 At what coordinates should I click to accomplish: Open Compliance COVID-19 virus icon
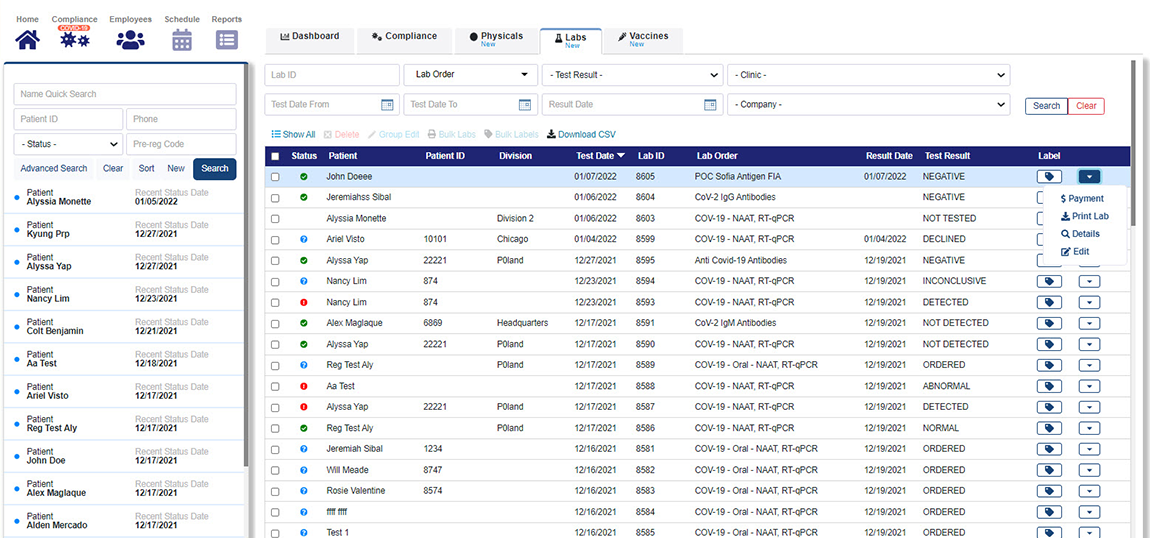[x=74, y=39]
